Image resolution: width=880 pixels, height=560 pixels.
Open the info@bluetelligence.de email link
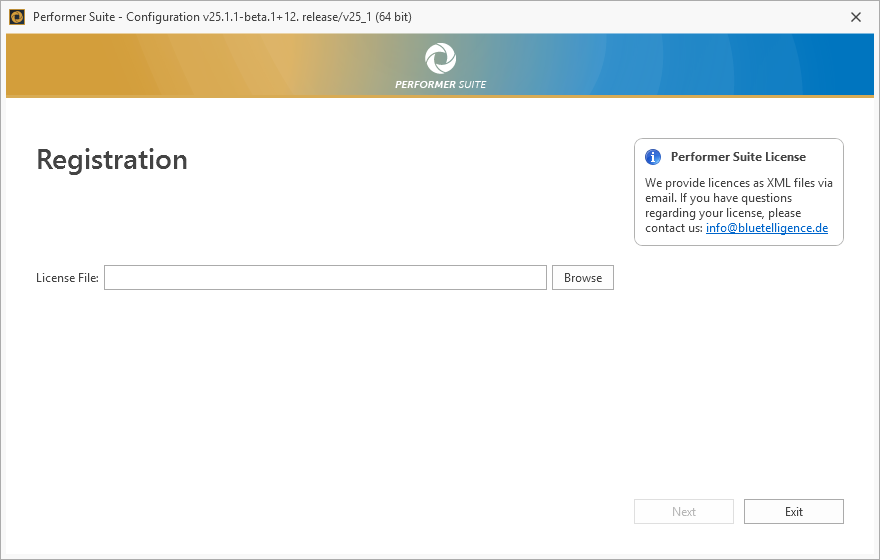766,228
